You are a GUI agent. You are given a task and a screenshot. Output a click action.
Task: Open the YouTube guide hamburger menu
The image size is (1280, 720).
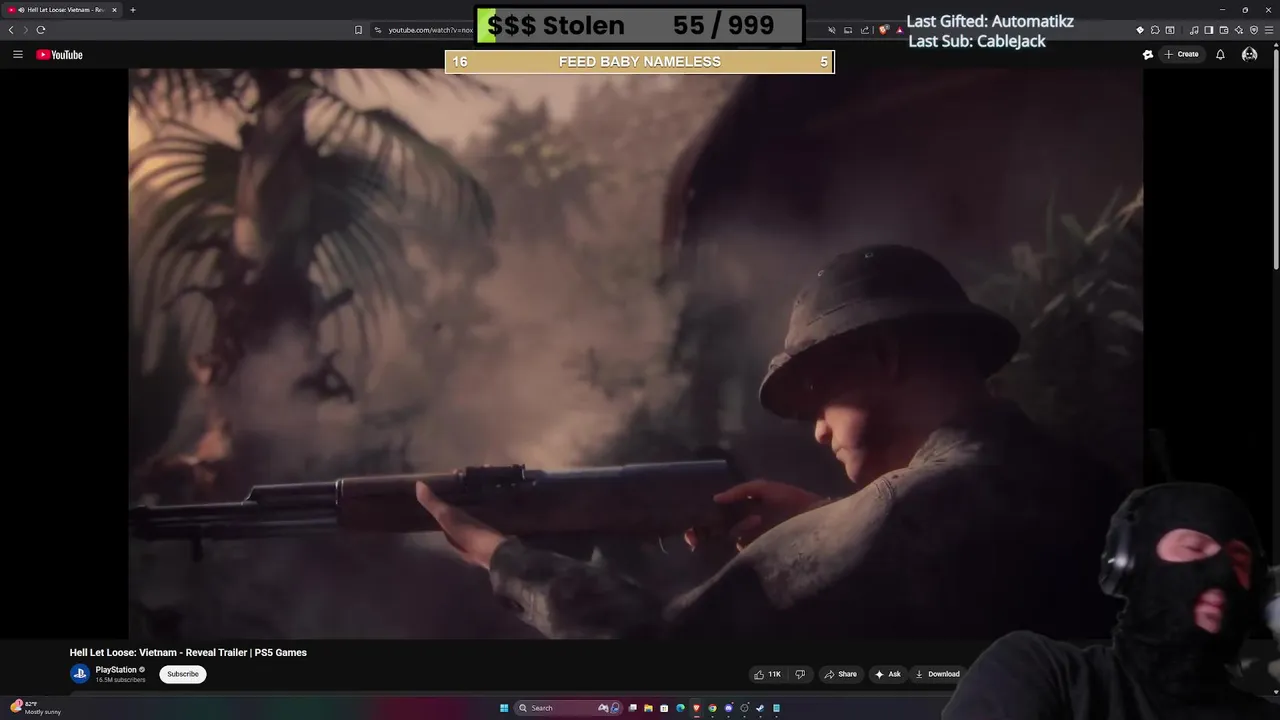click(x=18, y=55)
